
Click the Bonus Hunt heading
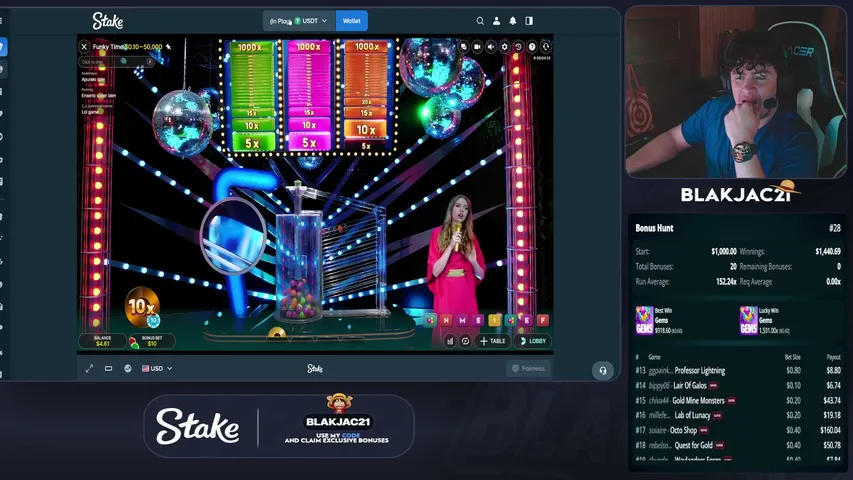654,228
